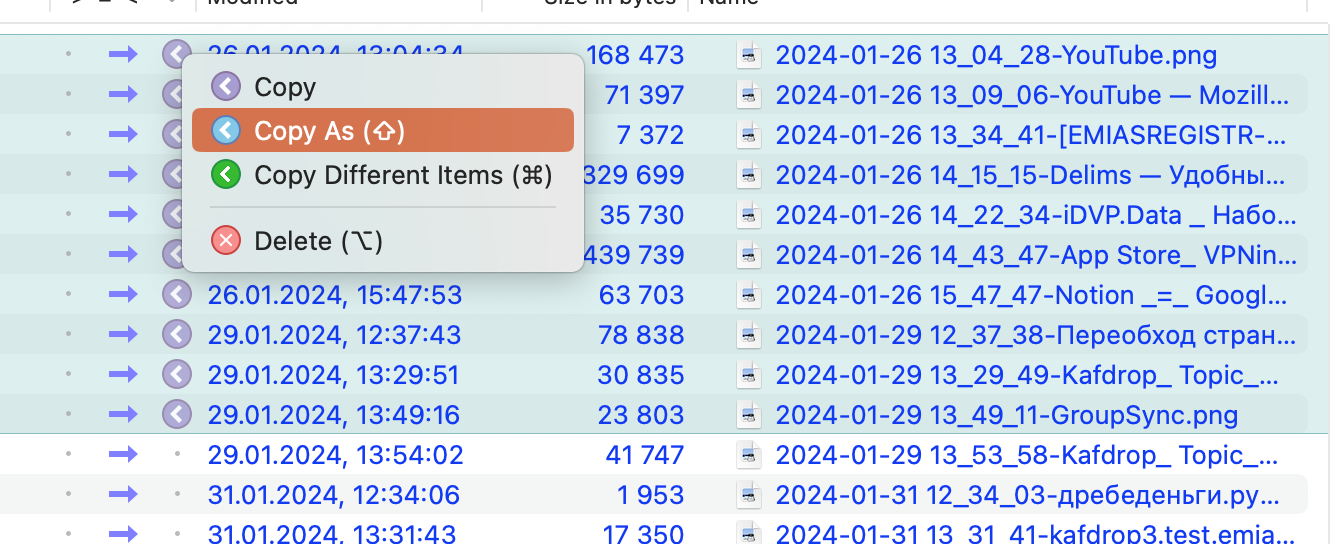Click the size value 63 703
This screenshot has width=1330, height=544.
[642, 295]
